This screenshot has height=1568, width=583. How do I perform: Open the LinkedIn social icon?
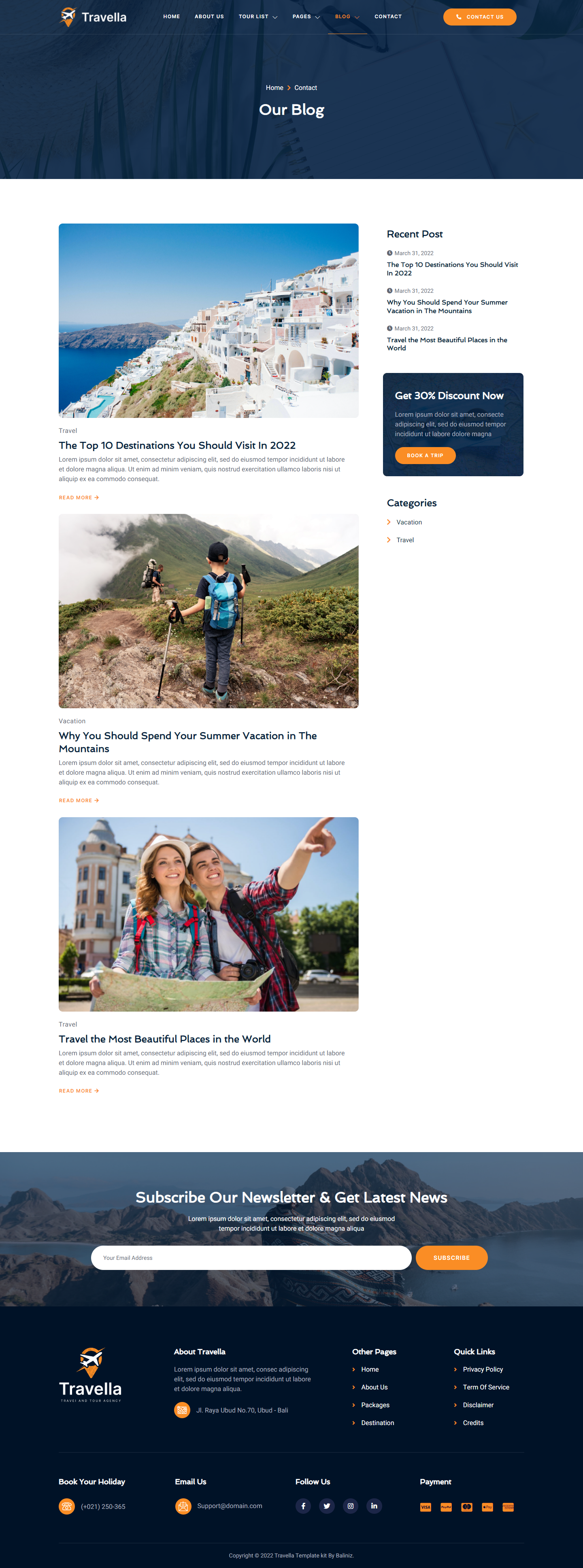coord(374,1506)
